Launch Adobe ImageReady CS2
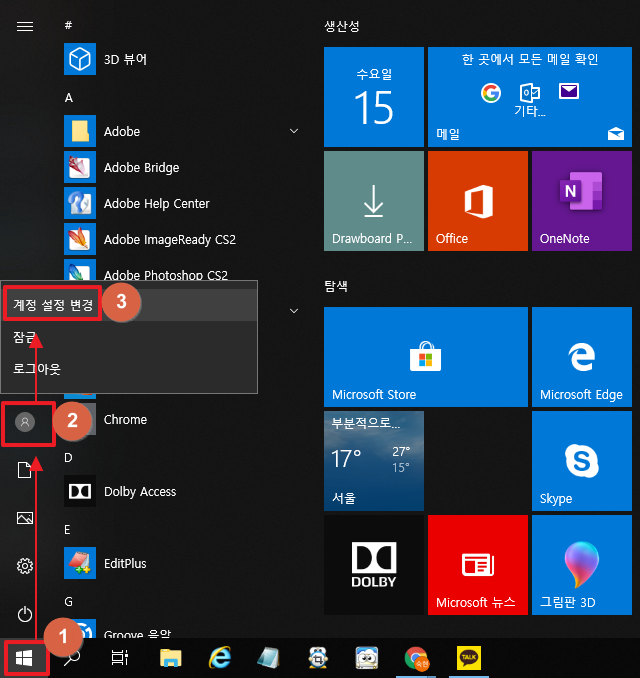This screenshot has height=678, width=640. click(182, 239)
